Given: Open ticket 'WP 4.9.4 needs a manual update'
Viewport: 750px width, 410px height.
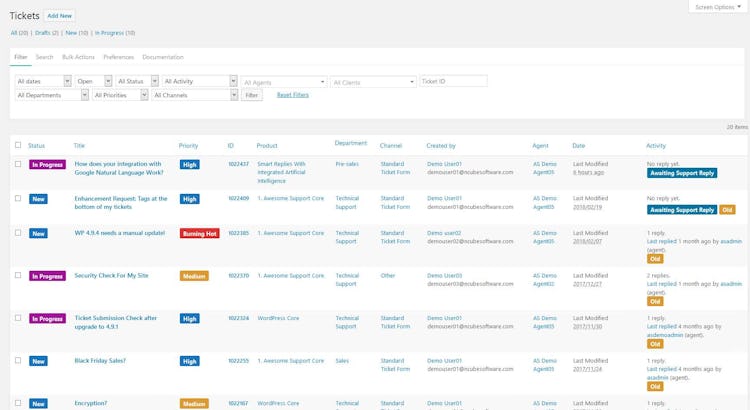Looking at the screenshot, I should [x=120, y=233].
